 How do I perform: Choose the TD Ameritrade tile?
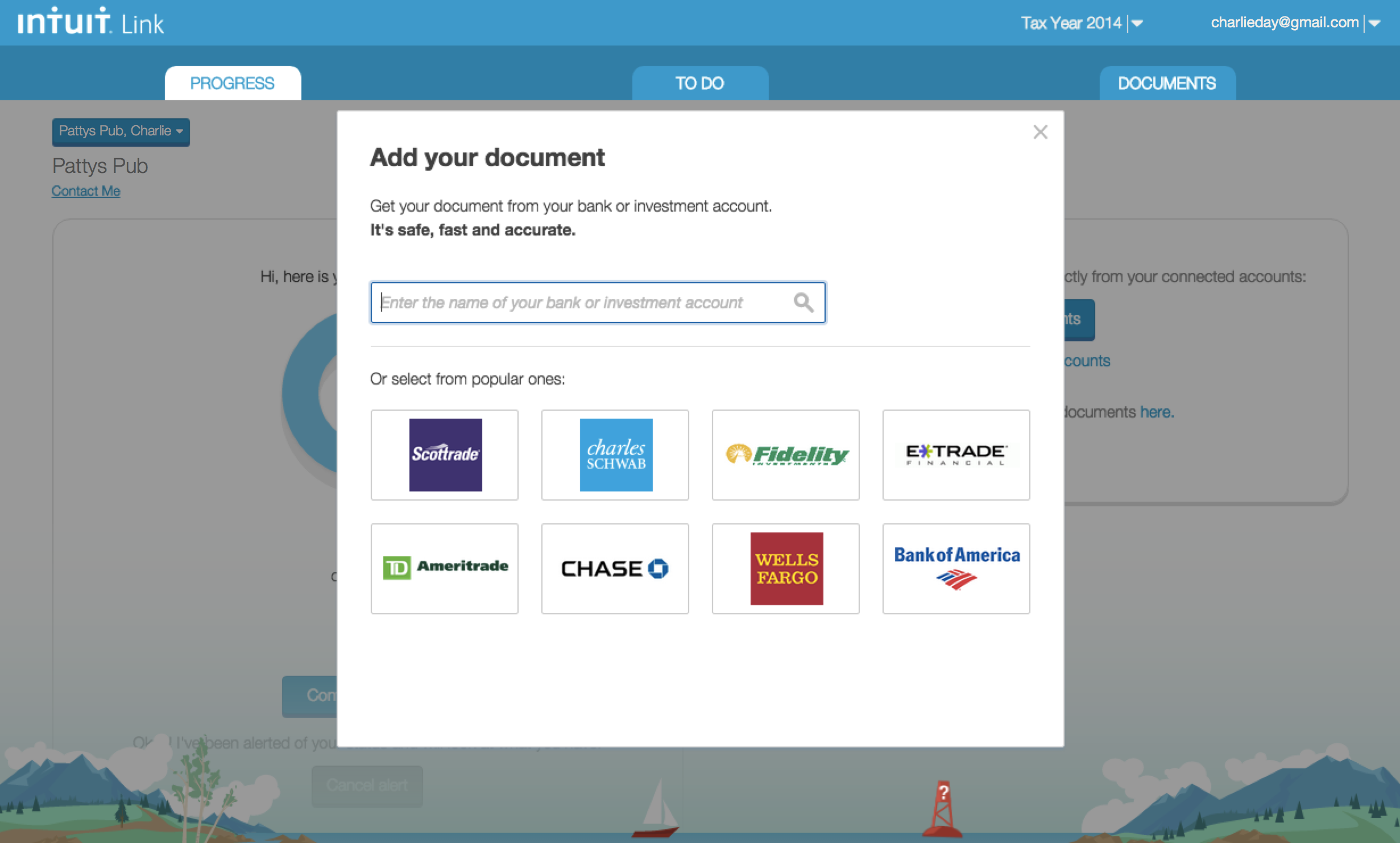[444, 569]
